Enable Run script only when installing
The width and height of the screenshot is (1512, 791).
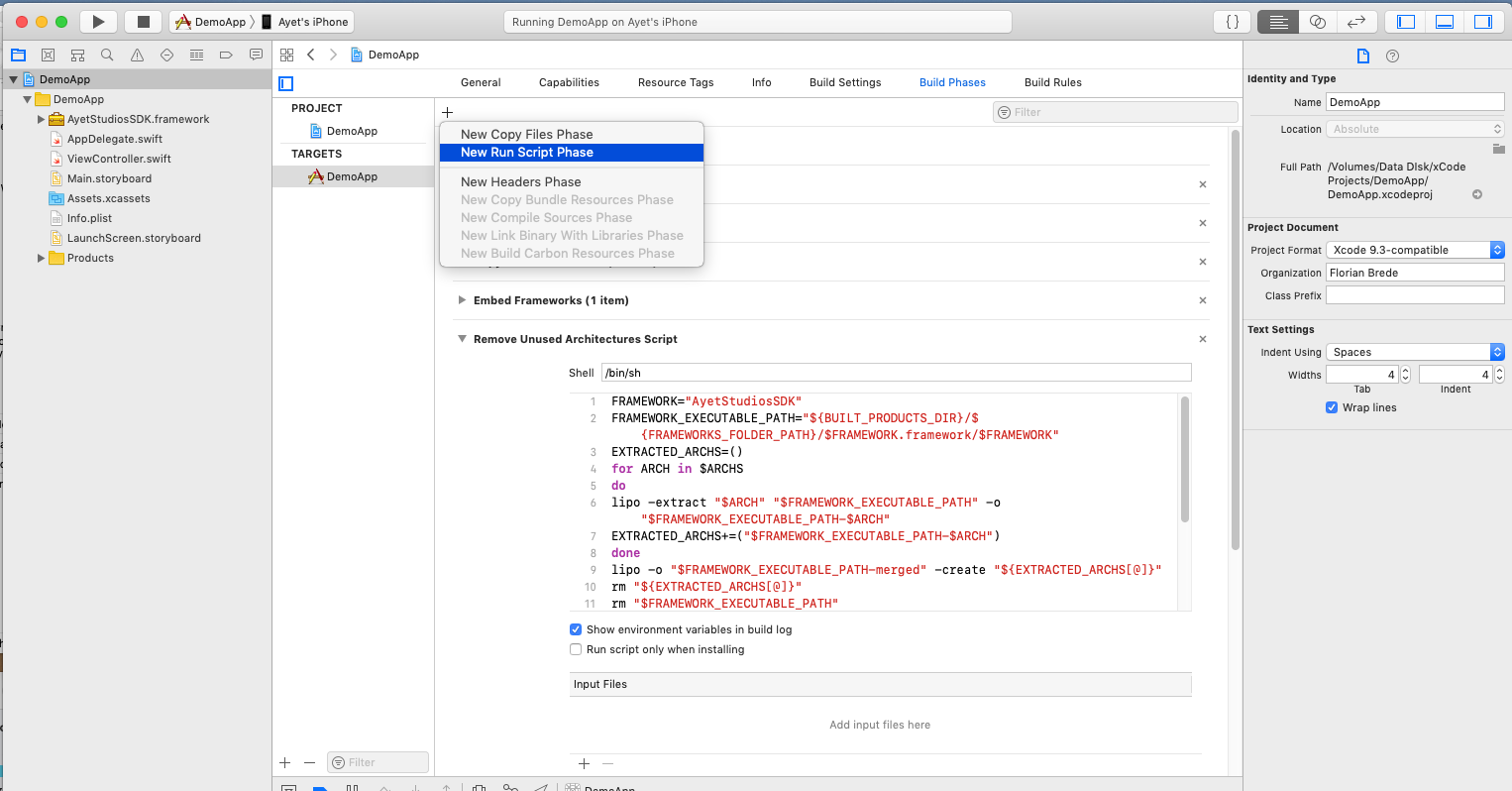[576, 649]
